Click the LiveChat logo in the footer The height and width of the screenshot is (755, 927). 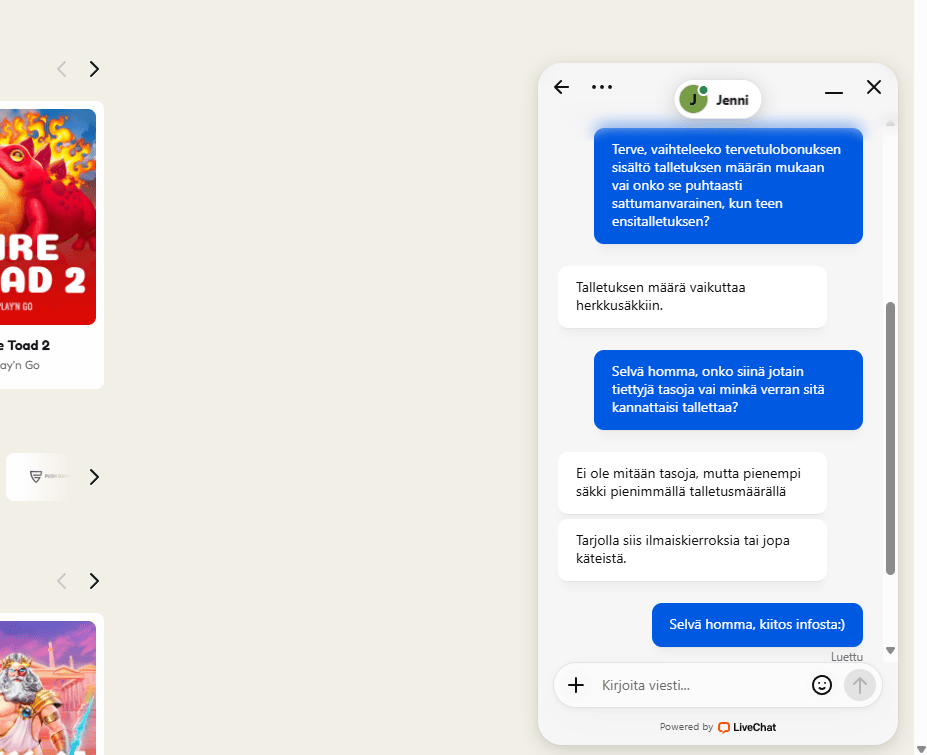[x=746, y=727]
